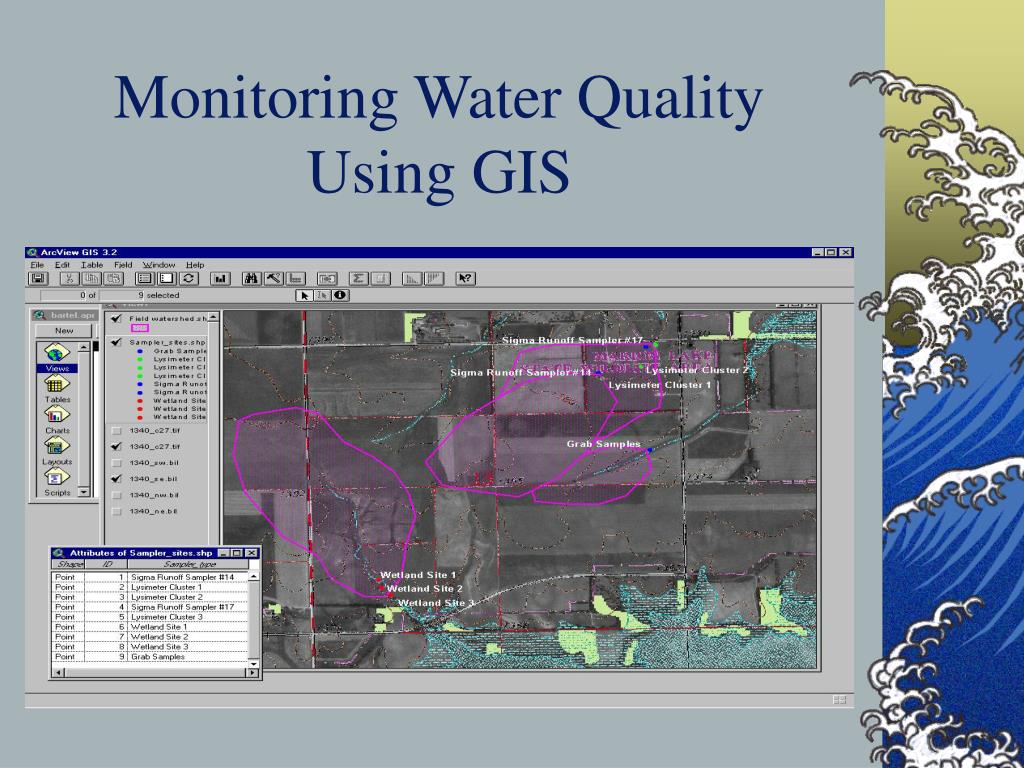Select the Lysimeter Cluster 3 table row
The height and width of the screenshot is (768, 1024).
tap(150, 617)
